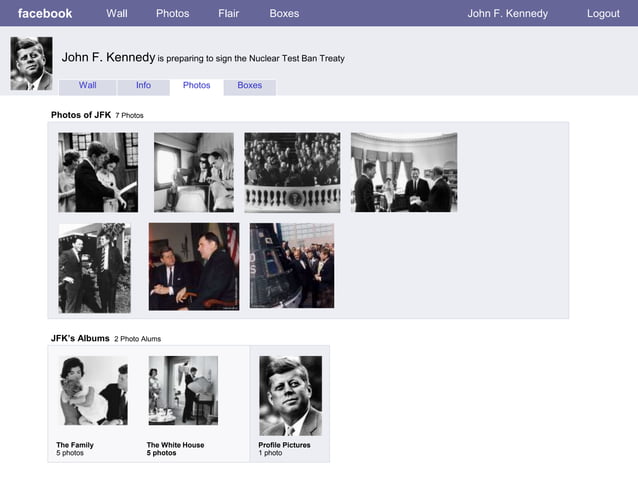
Task: Select the Photos profile tab
Action: tap(196, 86)
